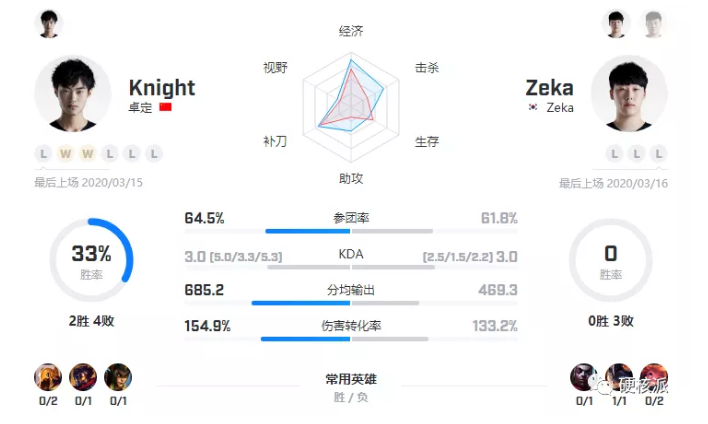This screenshot has width=708, height=424.
Task: Click Knight's first L match result badge
Action: coord(43,154)
